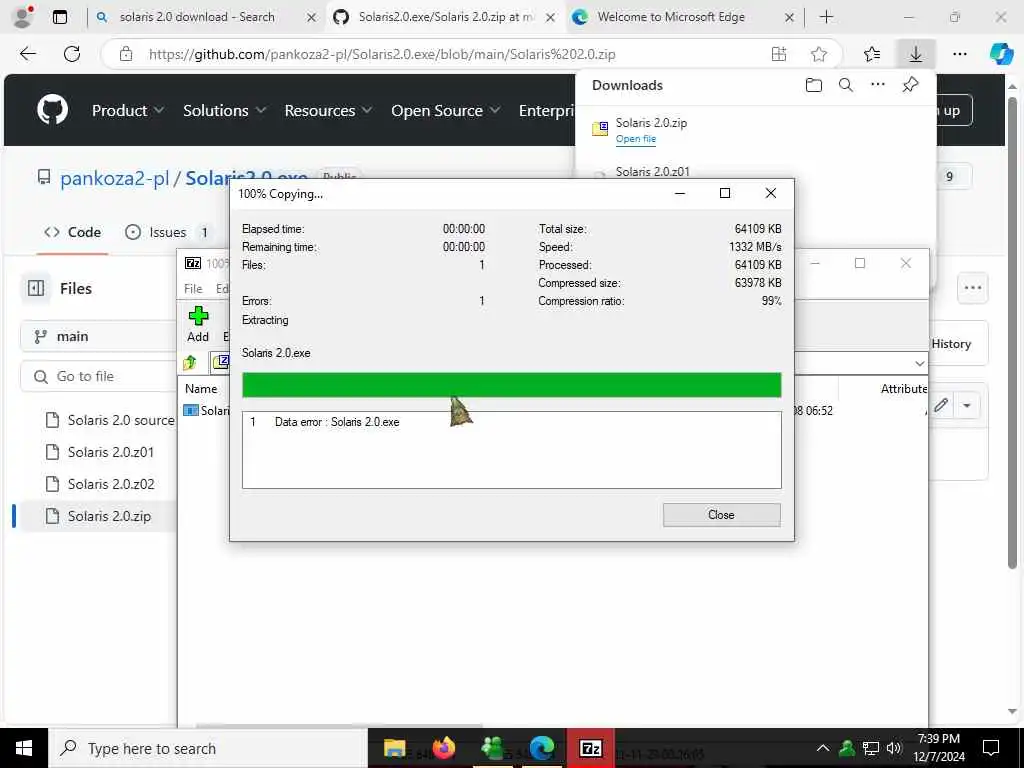This screenshot has height=768, width=1024.
Task: Expand the 7-Zip address bar dropdown
Action: coord(920,363)
